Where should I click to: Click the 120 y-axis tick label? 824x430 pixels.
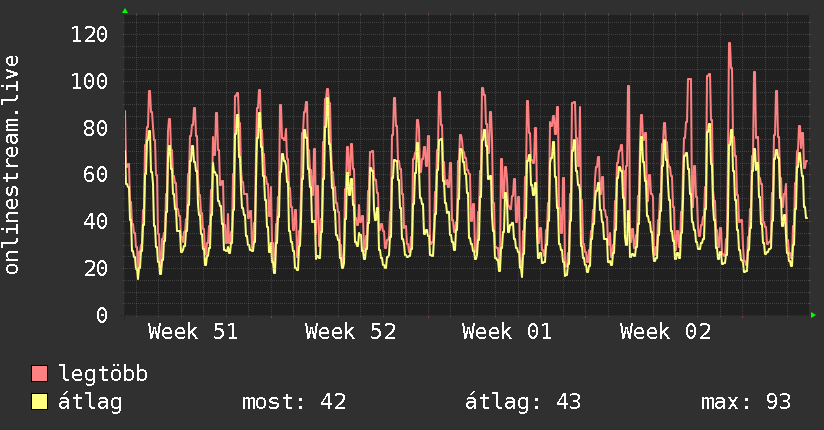tap(90, 35)
